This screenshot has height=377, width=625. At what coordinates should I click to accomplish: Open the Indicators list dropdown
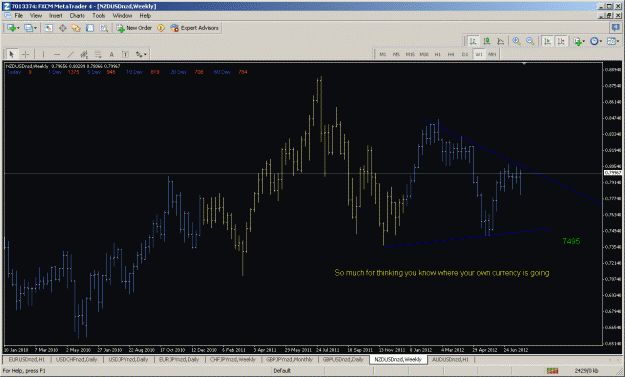click(579, 41)
